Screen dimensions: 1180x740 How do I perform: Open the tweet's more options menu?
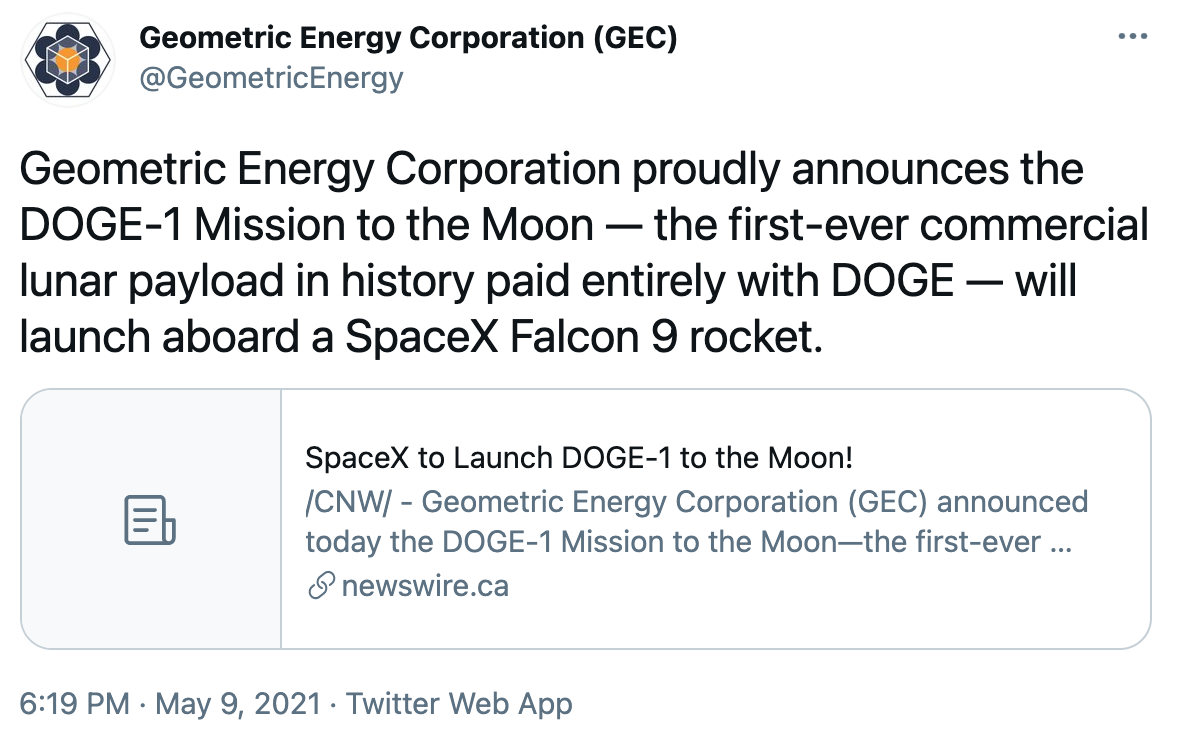(x=1131, y=36)
